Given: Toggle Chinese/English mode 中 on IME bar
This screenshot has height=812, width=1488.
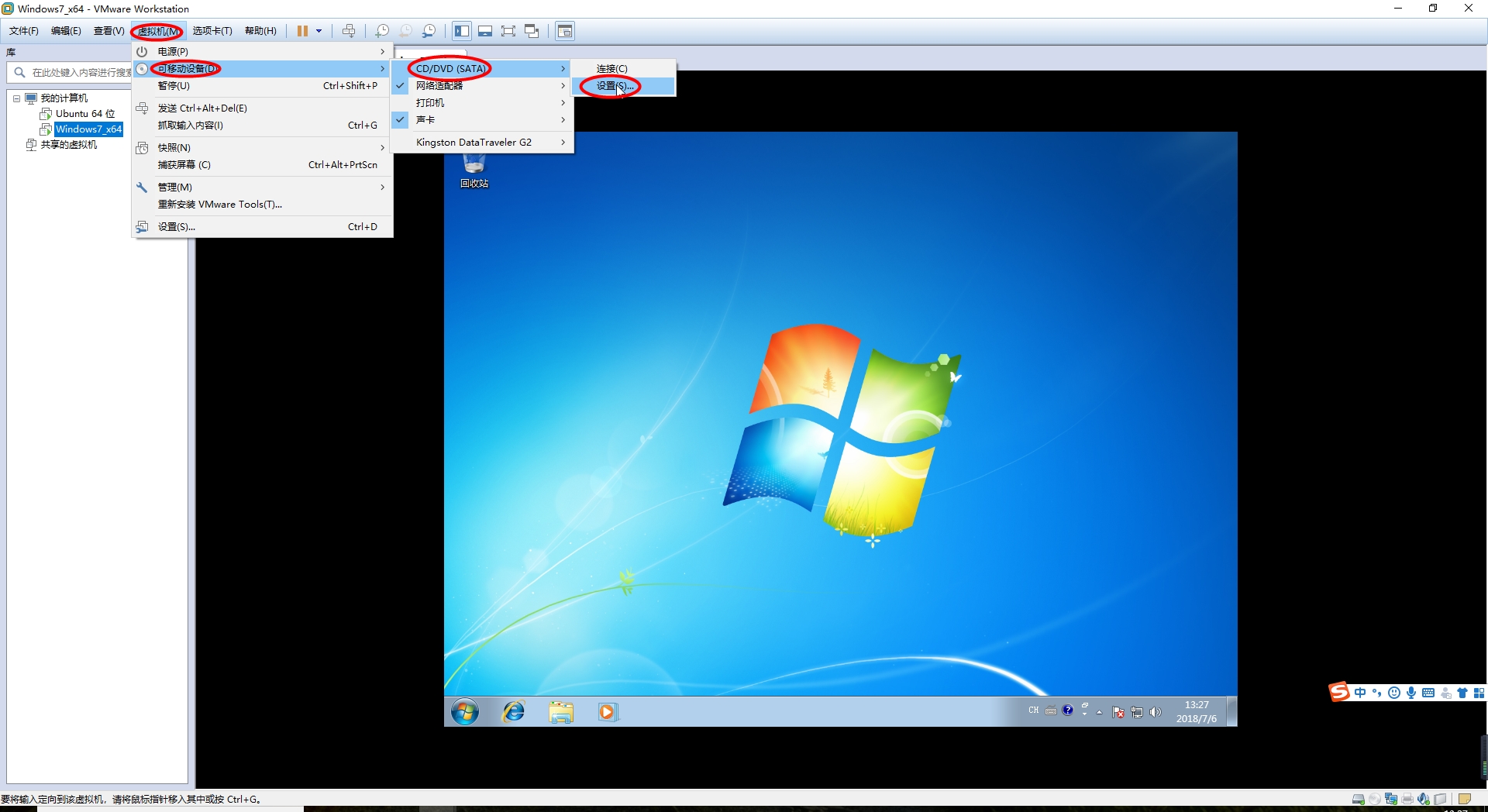Looking at the screenshot, I should (1360, 693).
